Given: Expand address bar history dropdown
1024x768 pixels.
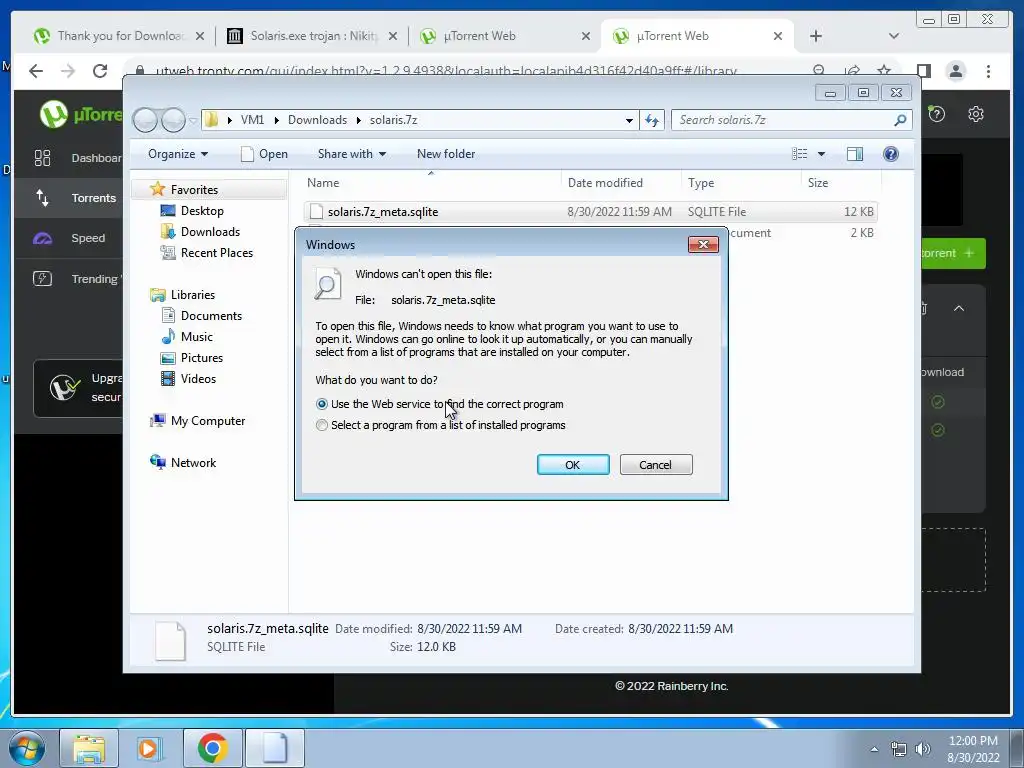Looking at the screenshot, I should [629, 120].
